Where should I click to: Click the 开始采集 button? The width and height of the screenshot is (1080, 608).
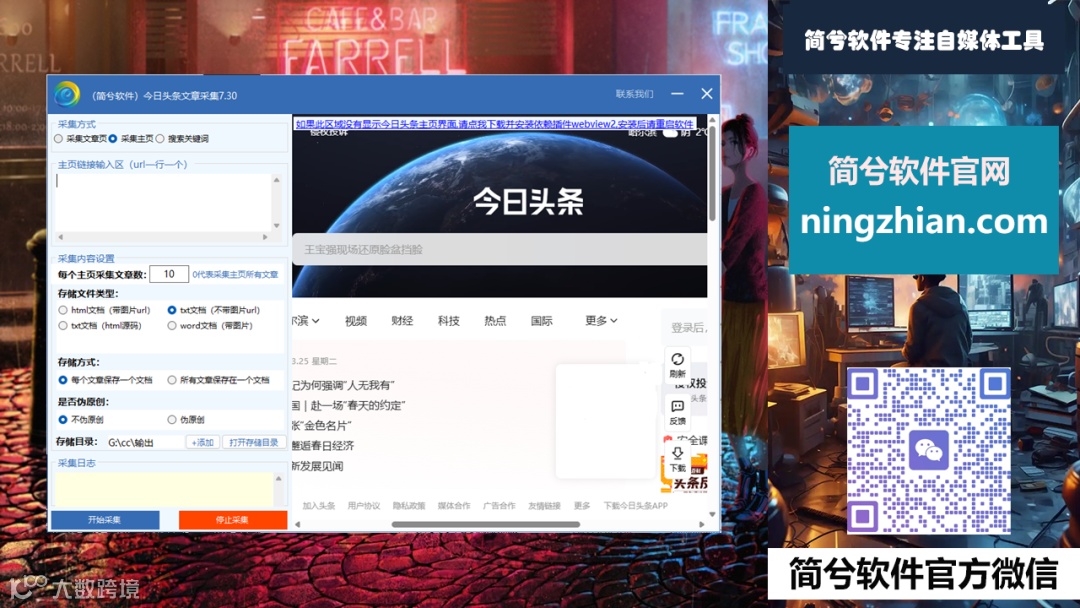105,520
